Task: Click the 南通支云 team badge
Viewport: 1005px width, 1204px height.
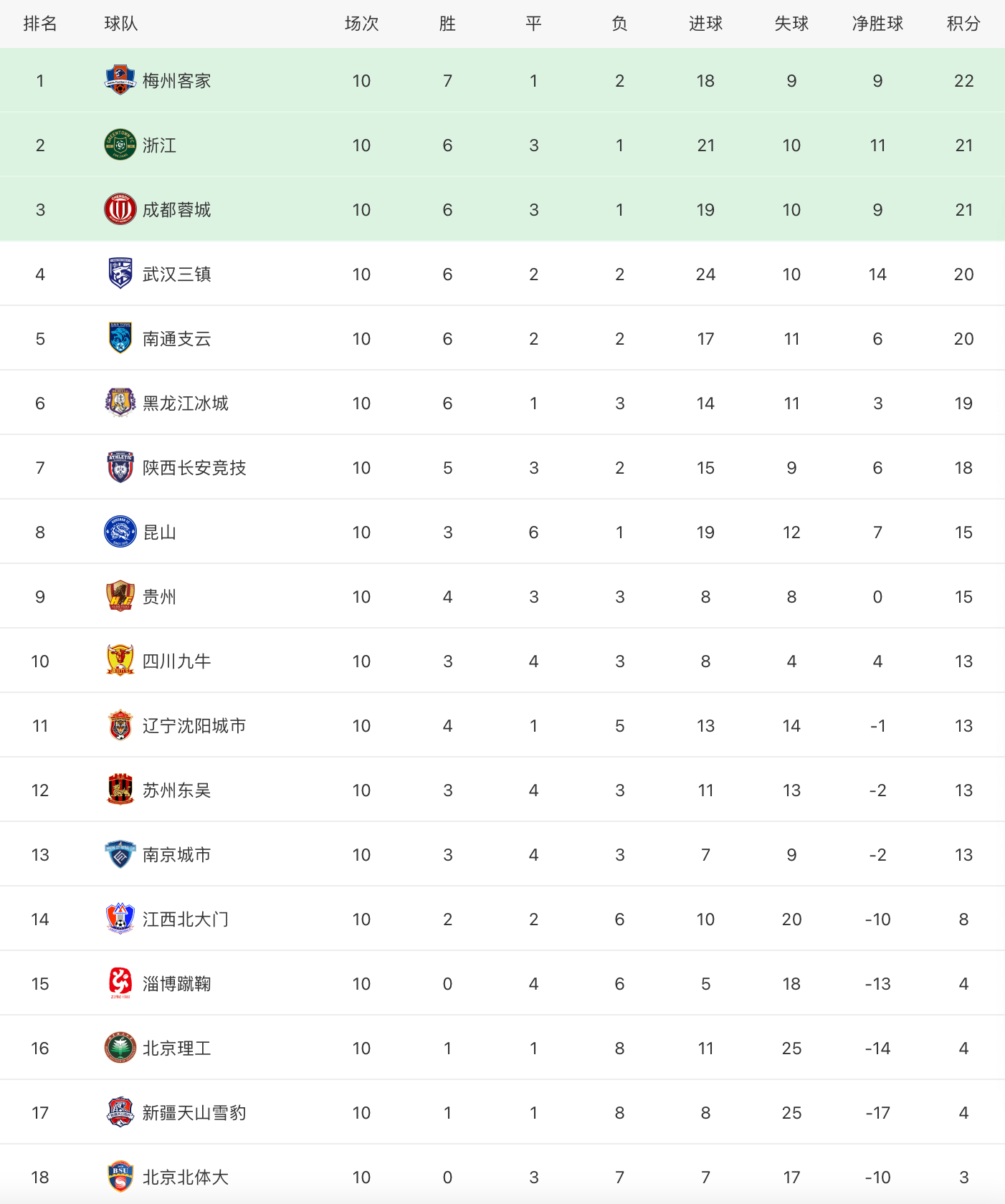Action: click(120, 338)
